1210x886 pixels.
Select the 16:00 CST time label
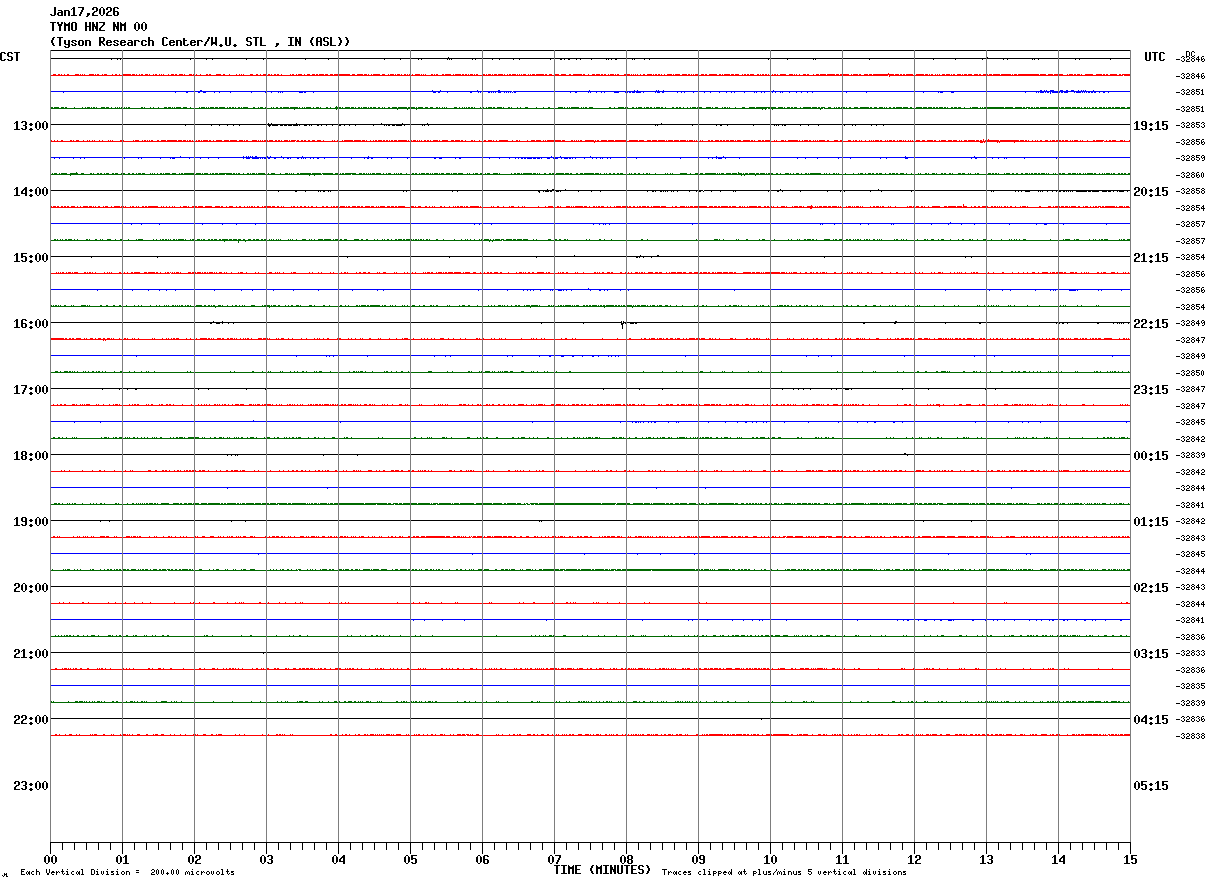click(x=31, y=324)
